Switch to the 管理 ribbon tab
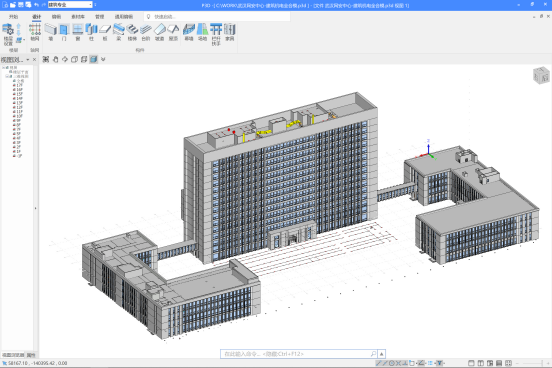 point(100,17)
